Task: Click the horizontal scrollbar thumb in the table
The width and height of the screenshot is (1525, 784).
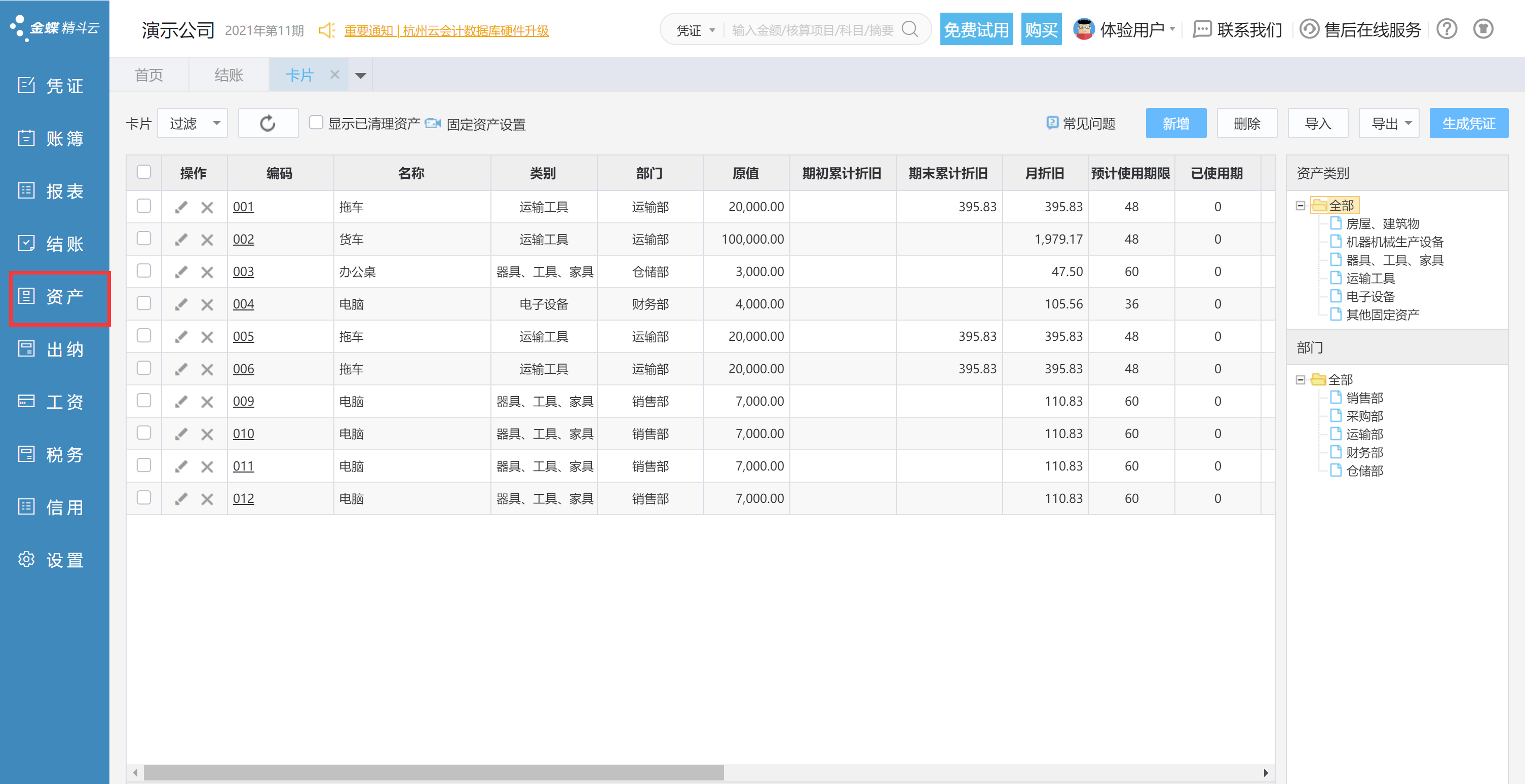Action: [x=433, y=772]
